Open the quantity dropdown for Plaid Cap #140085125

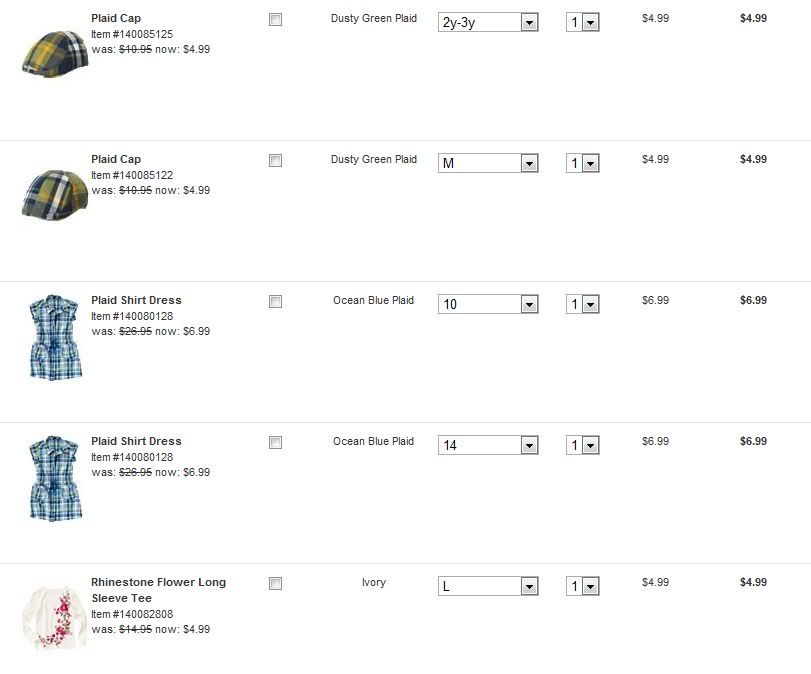(582, 22)
